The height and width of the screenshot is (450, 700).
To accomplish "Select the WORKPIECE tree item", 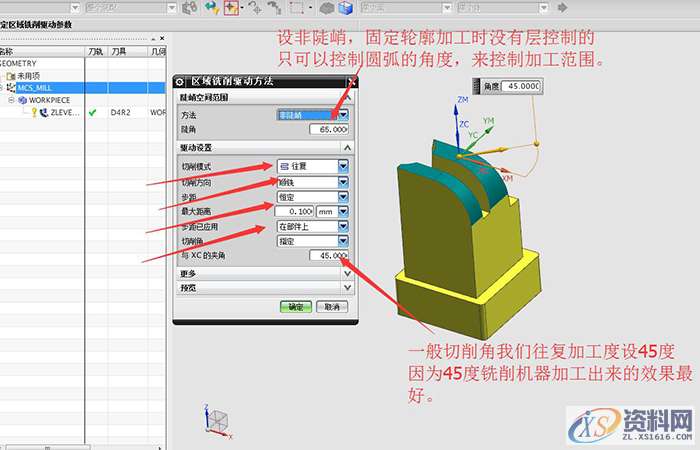I will tap(50, 100).
